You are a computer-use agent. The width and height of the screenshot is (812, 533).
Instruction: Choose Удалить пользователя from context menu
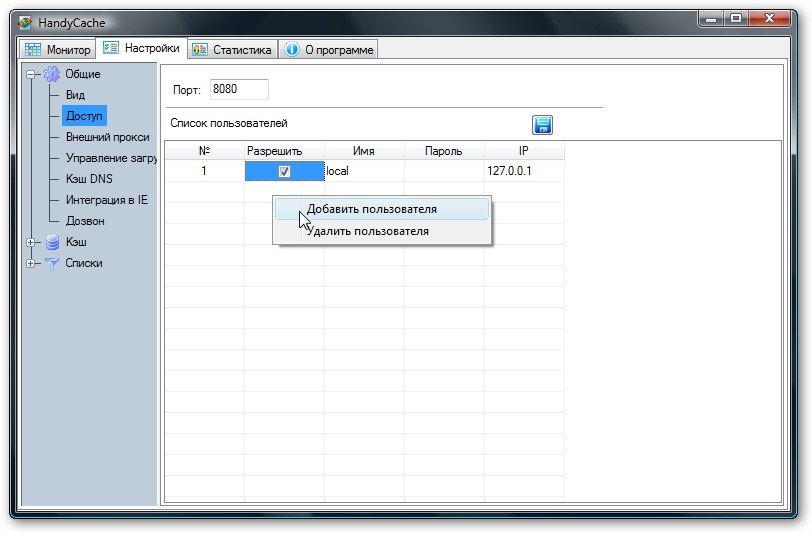click(x=367, y=231)
